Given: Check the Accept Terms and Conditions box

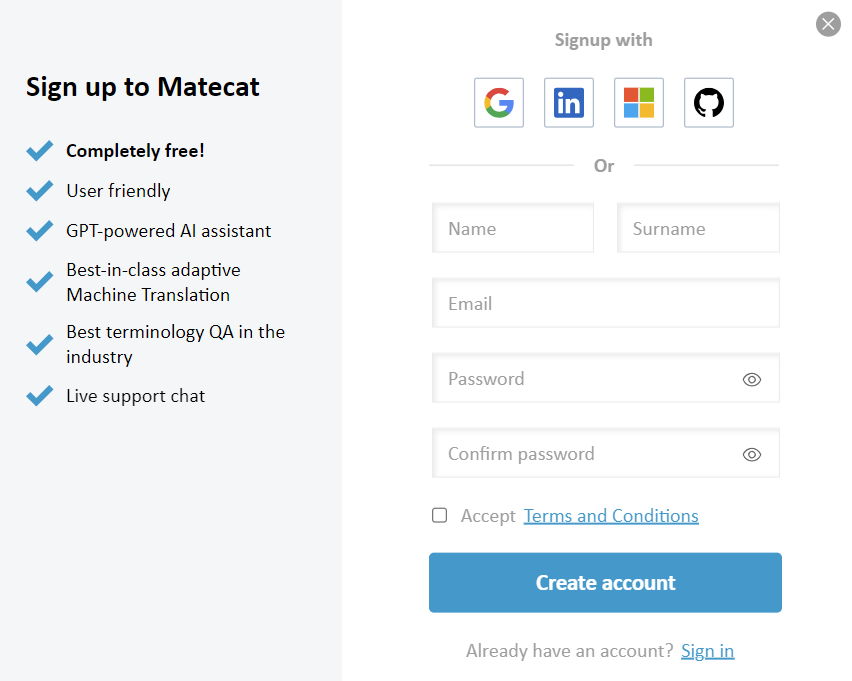Looking at the screenshot, I should point(439,515).
